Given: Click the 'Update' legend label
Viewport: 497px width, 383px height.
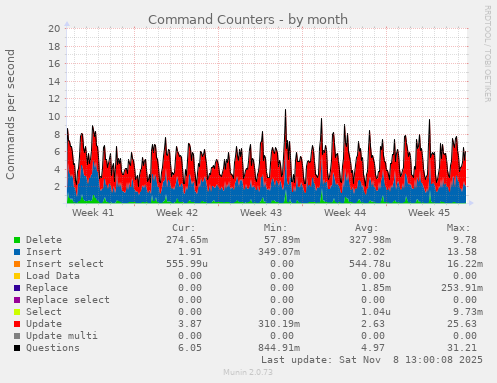Looking at the screenshot, I should pyautogui.click(x=44, y=324).
